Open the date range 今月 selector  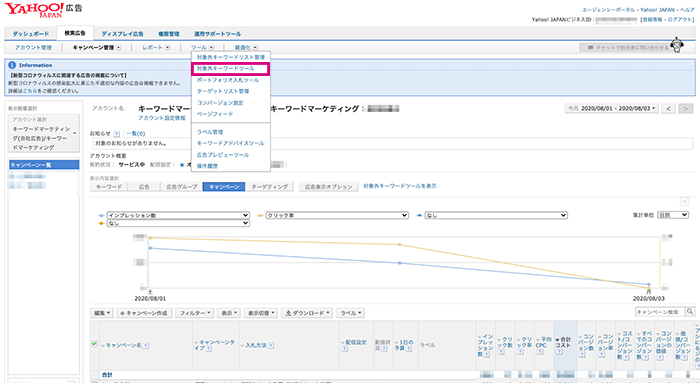612,109
